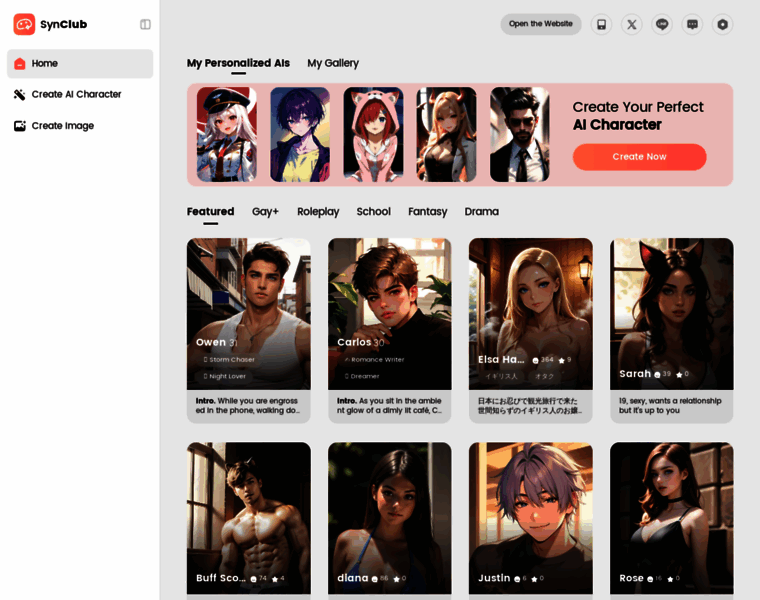Screen dimensions: 760x600
Task: Open the X (Twitter) social link
Action: coord(631,24)
